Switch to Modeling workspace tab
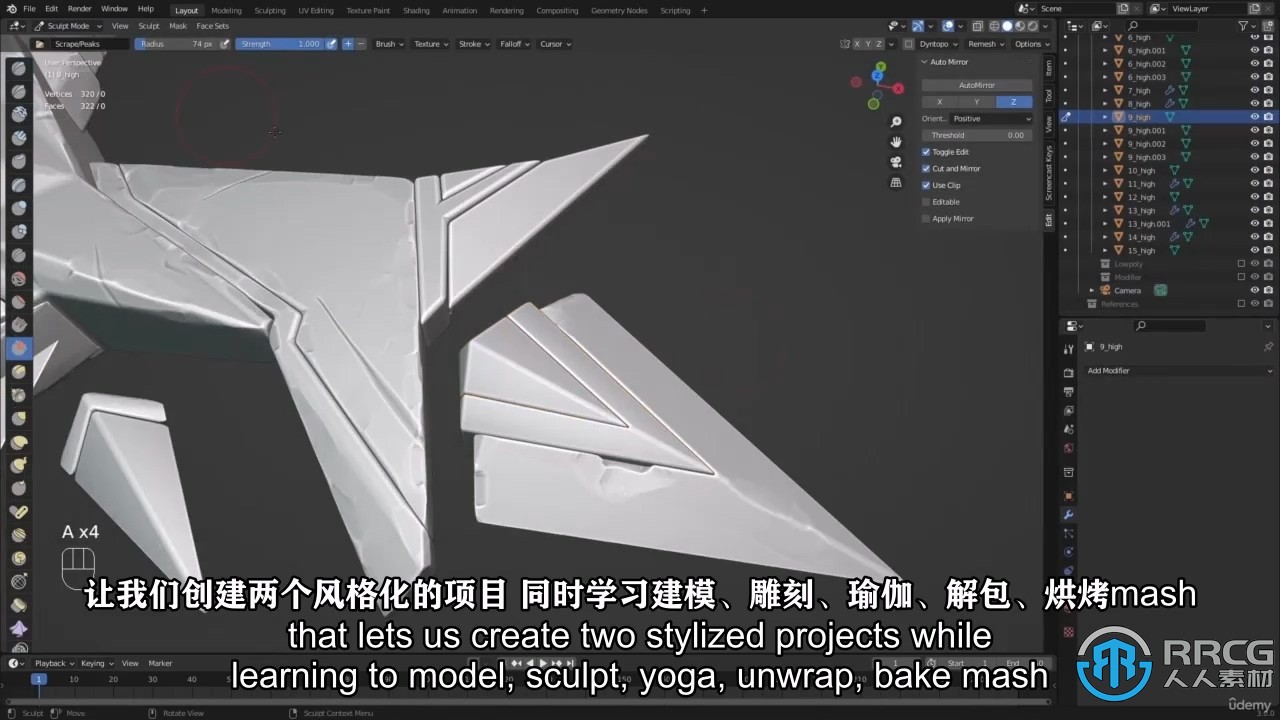 pos(226,10)
